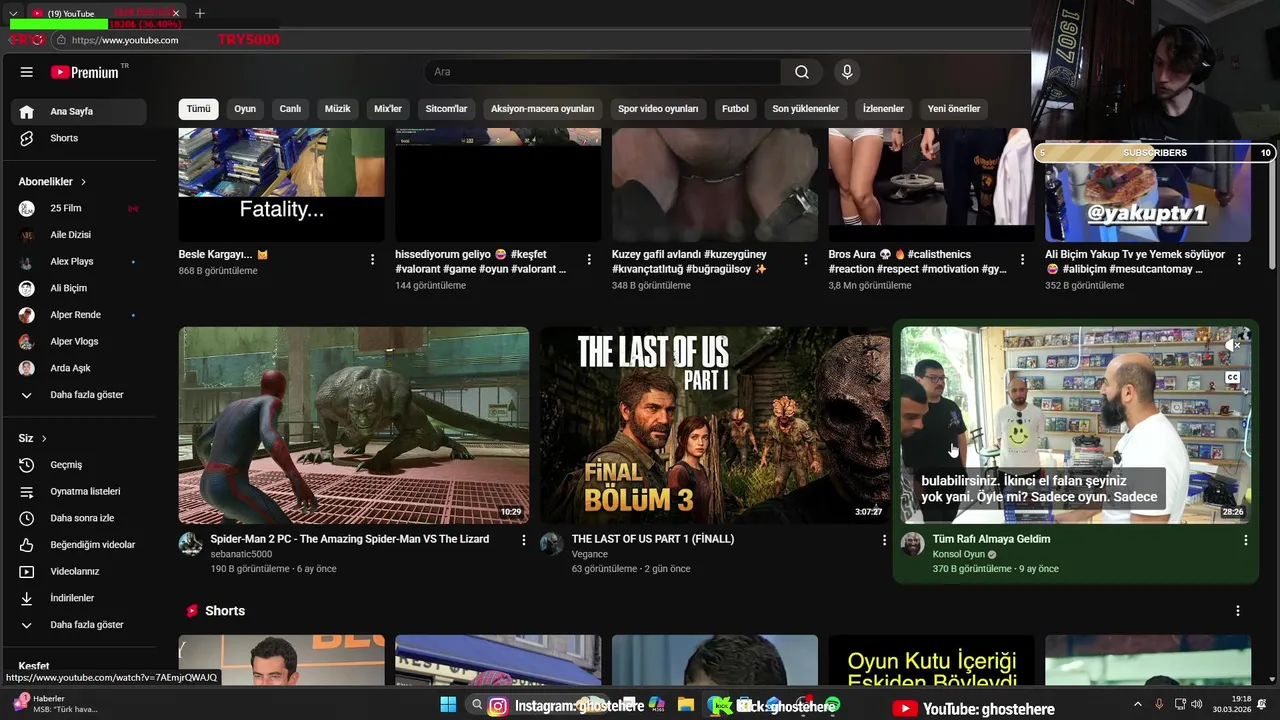
Task: Click the browser address bar URL
Action: coord(125,40)
